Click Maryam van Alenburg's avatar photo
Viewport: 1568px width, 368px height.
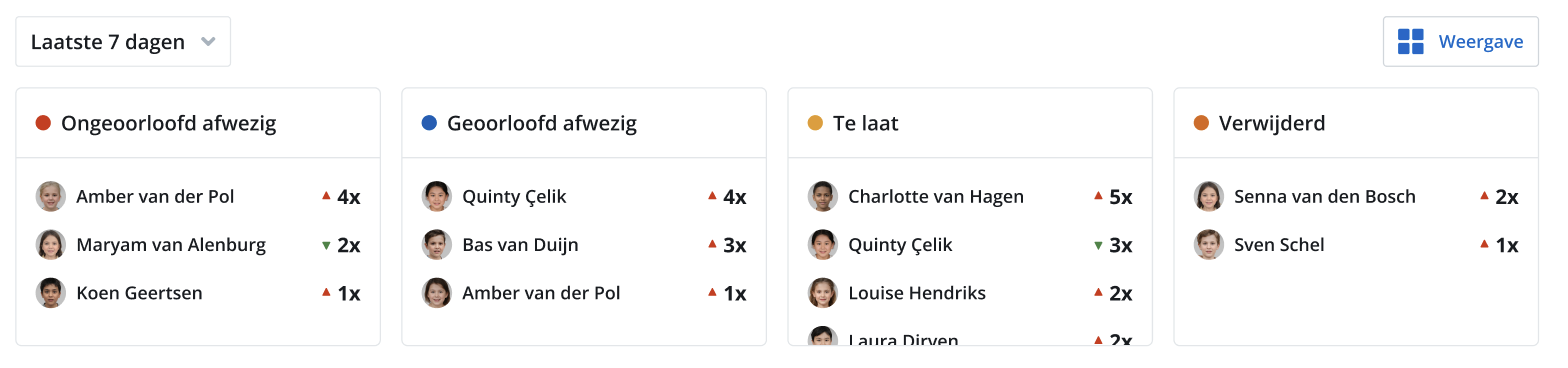click(x=51, y=245)
